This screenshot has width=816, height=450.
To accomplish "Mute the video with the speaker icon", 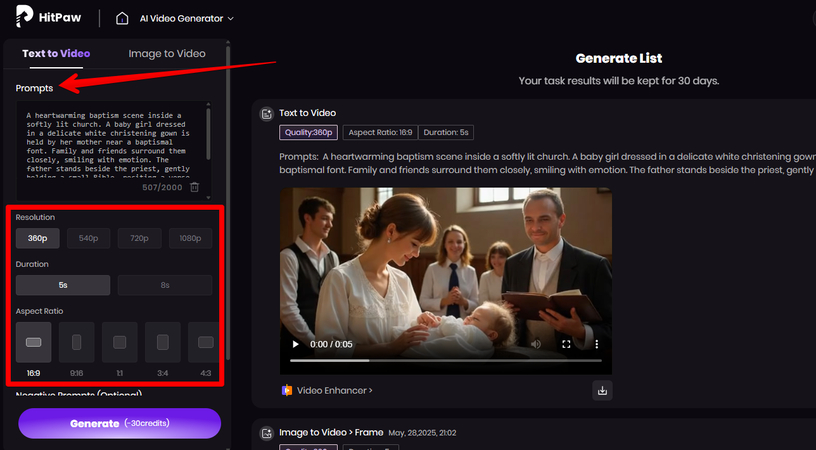I will [536, 344].
